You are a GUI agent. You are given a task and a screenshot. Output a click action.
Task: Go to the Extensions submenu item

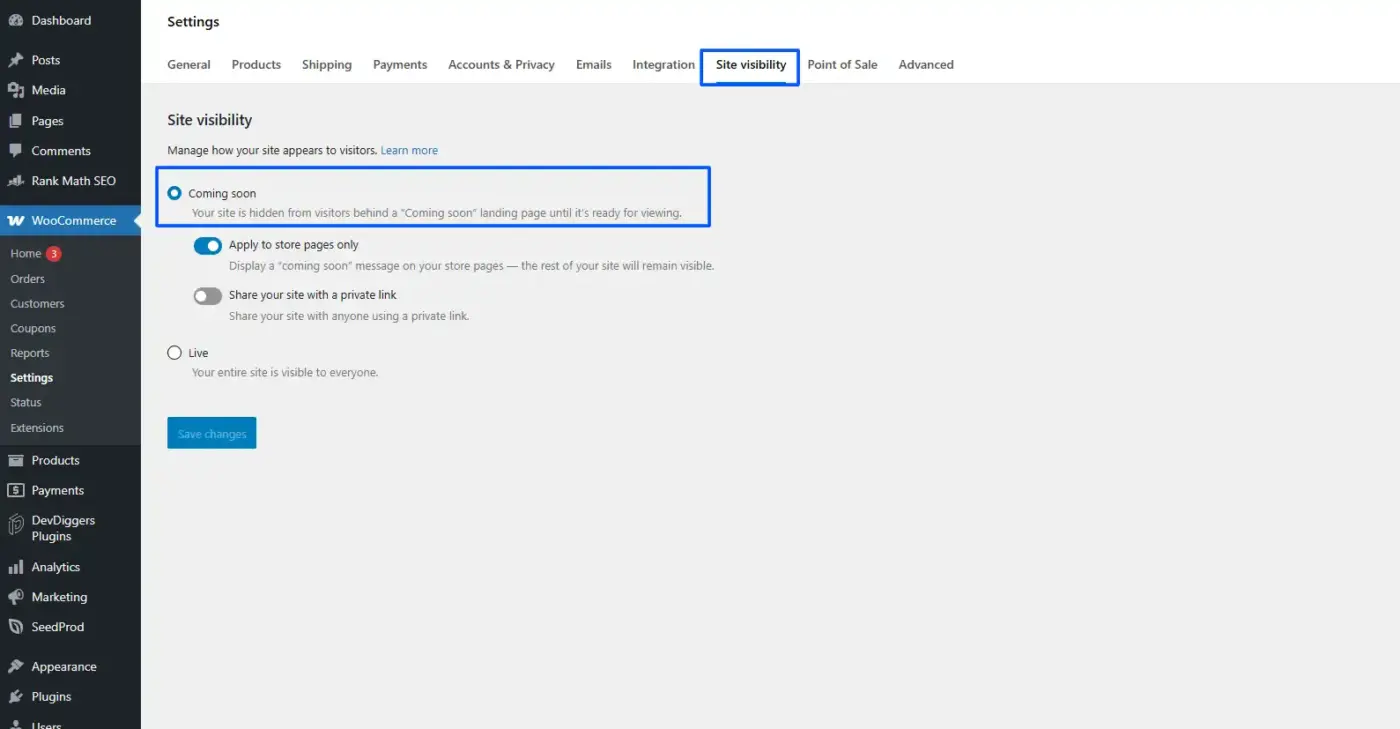click(37, 428)
